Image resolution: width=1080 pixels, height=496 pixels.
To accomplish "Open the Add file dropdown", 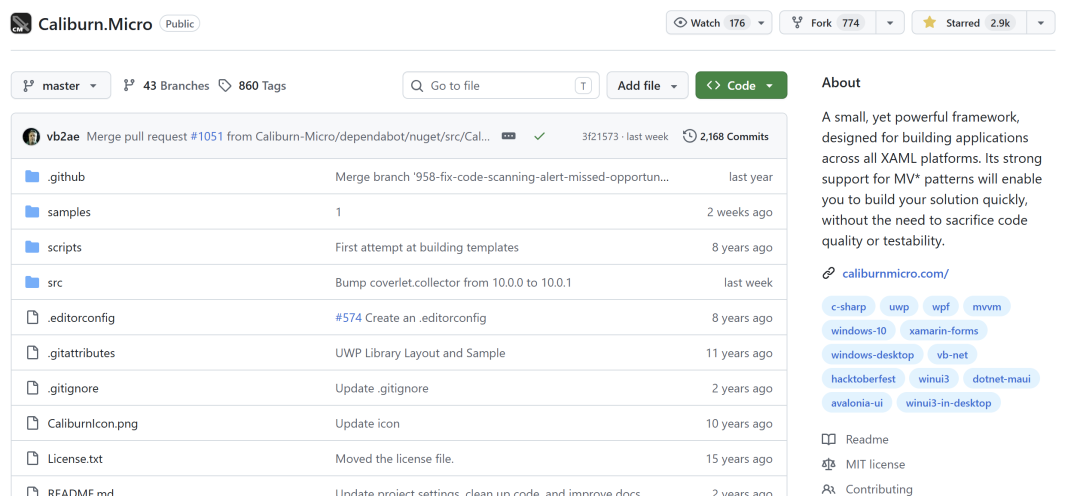I will [647, 85].
